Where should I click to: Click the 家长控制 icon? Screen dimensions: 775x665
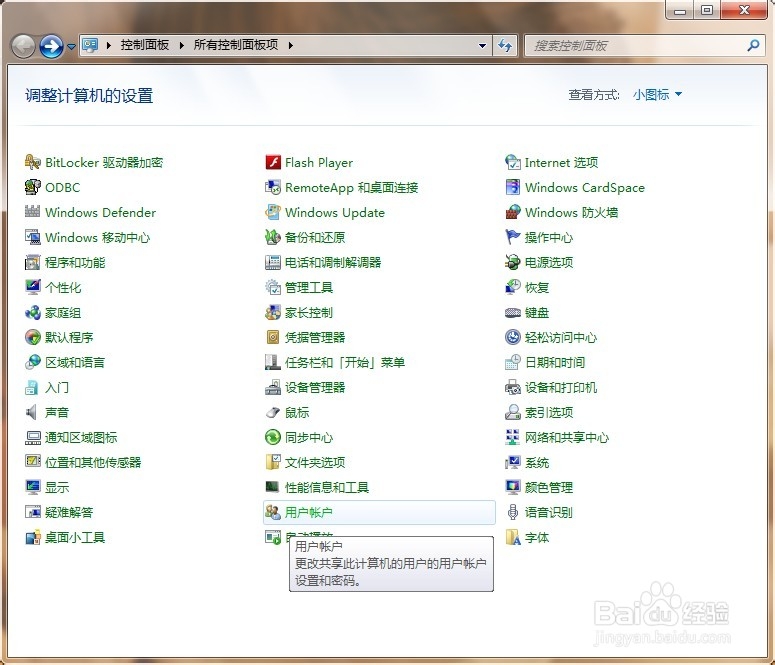coord(273,312)
